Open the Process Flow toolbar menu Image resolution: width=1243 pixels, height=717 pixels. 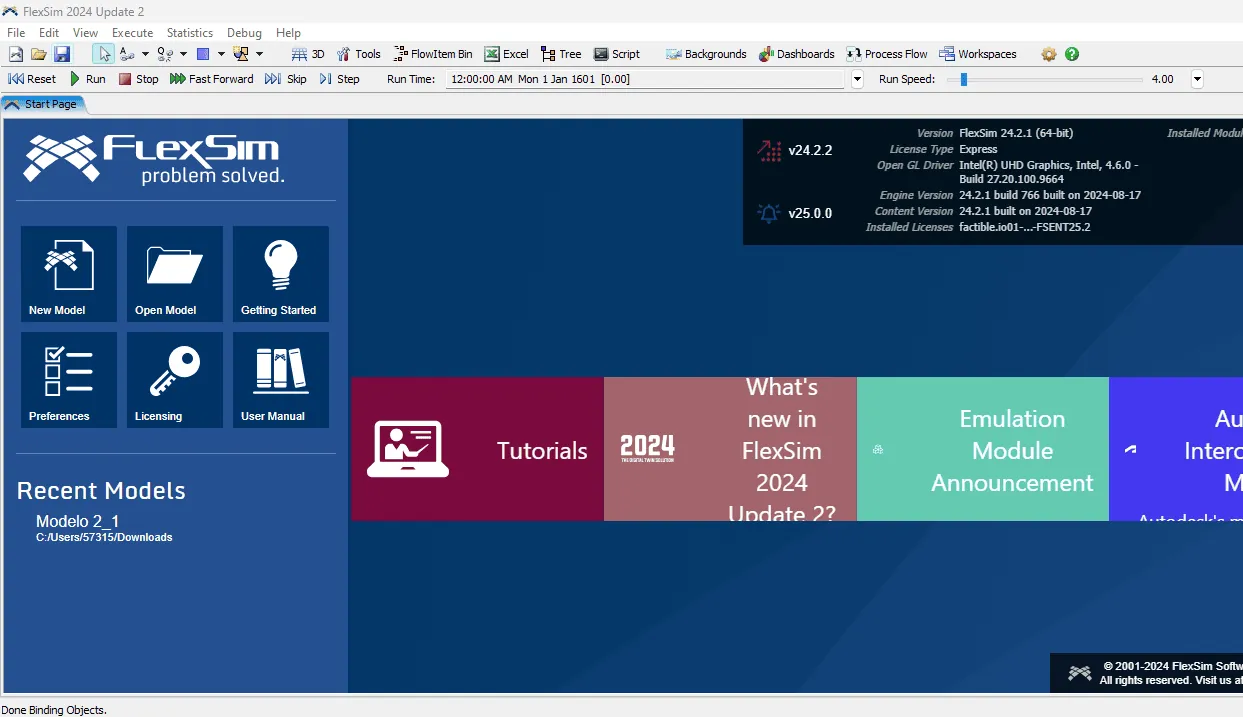[887, 54]
